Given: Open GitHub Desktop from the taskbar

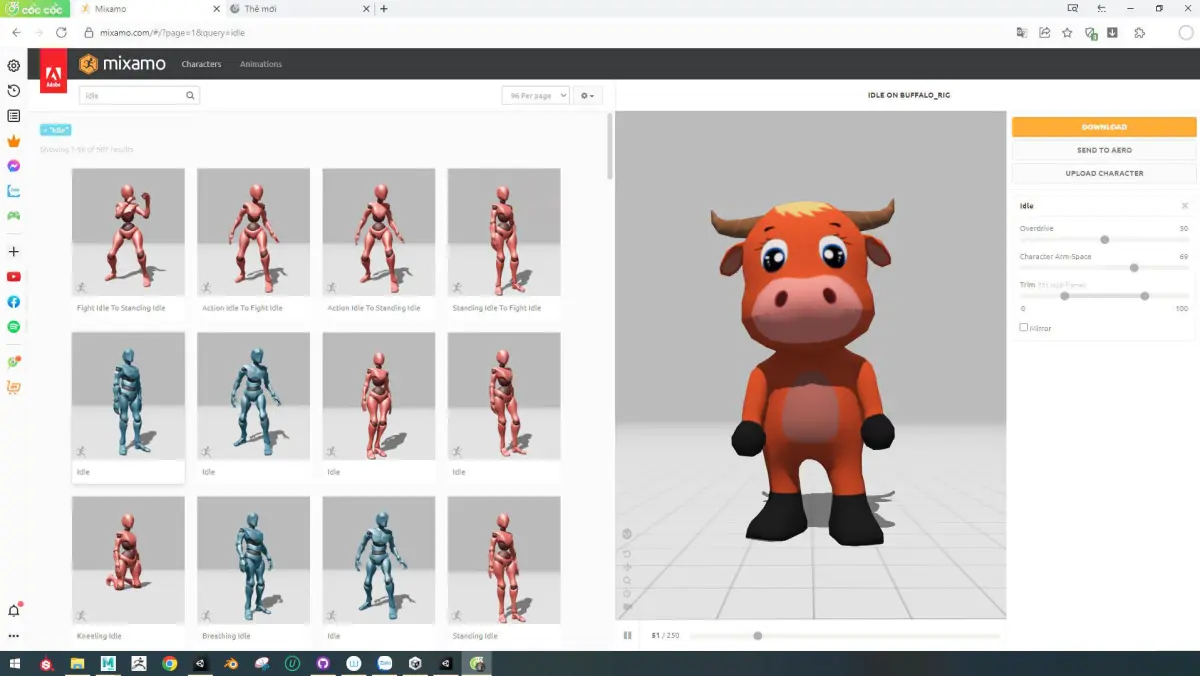Looking at the screenshot, I should [323, 663].
